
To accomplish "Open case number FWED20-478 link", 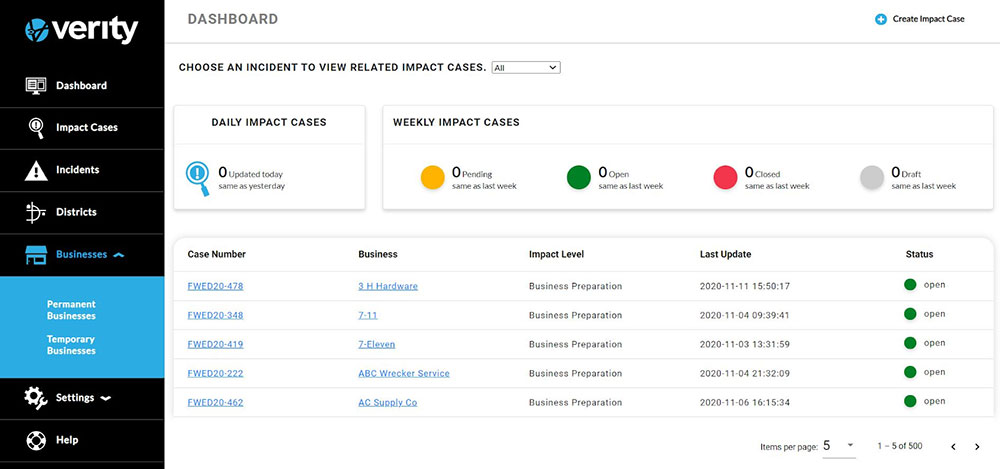I will (215, 286).
